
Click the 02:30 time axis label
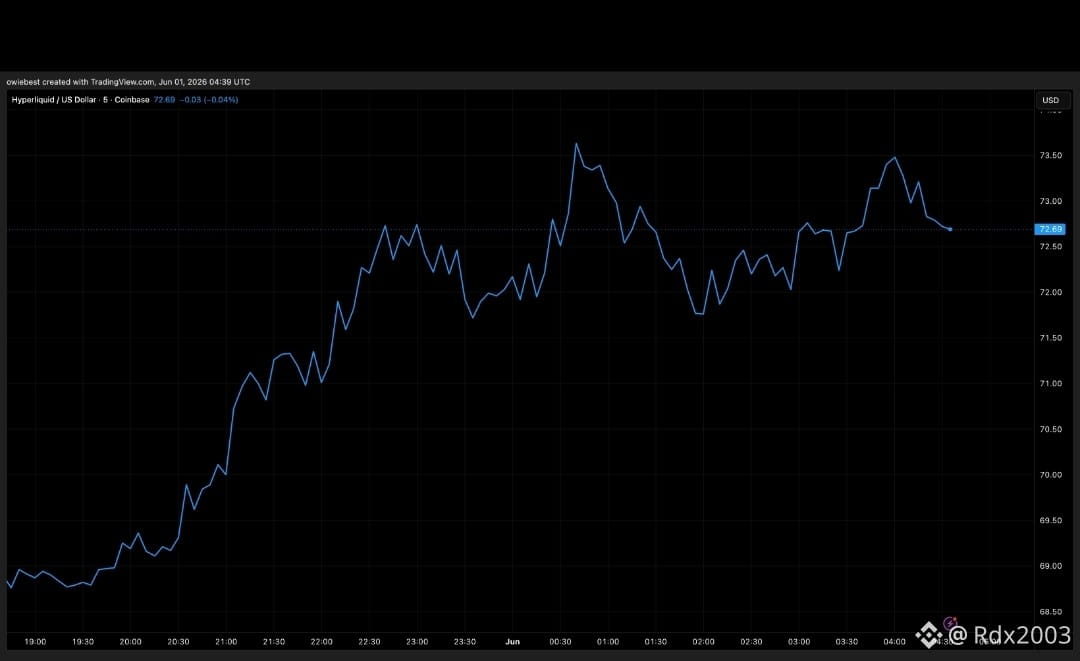coord(751,642)
